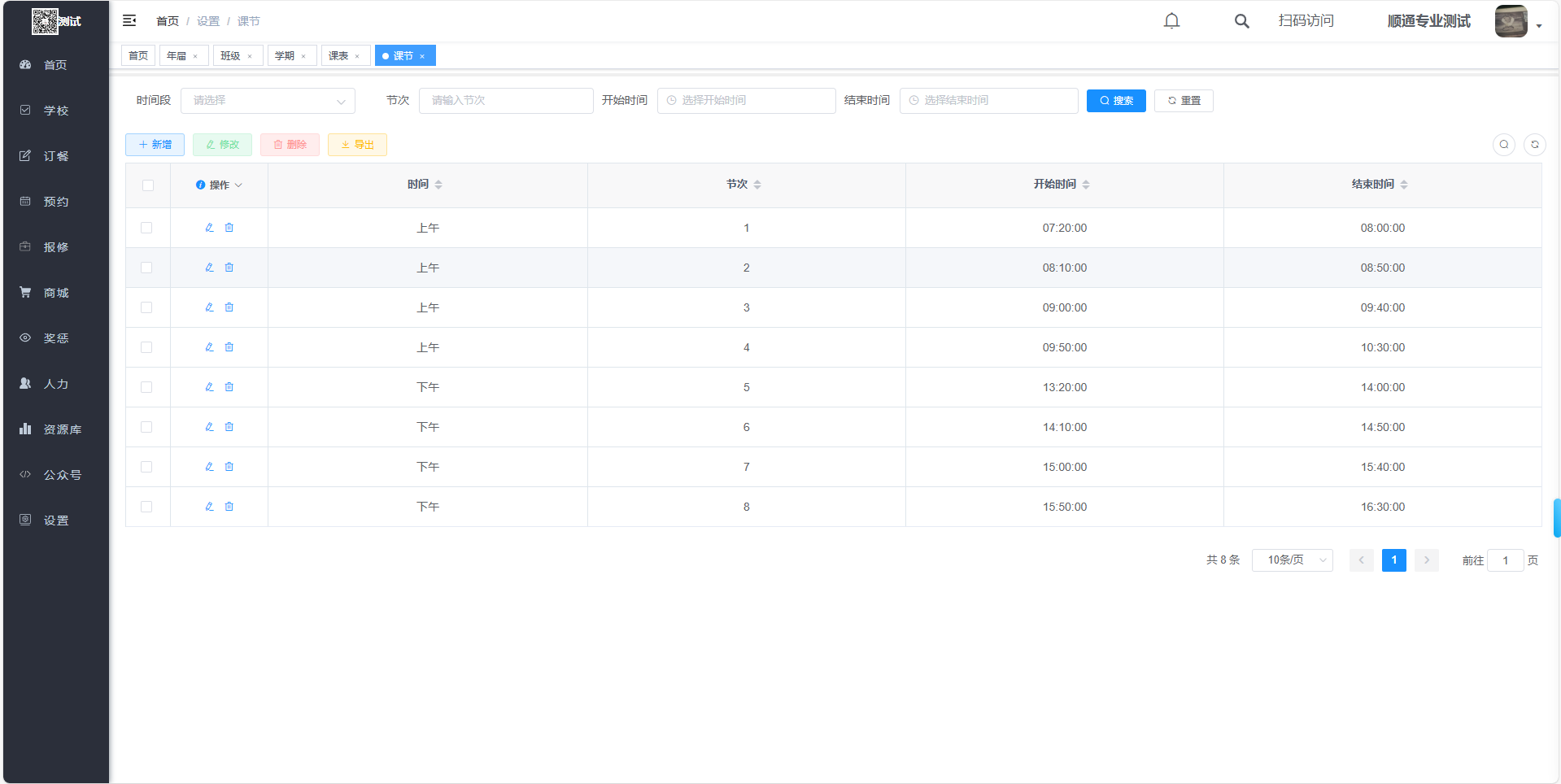Open the 10条/页 page size dropdown
This screenshot has width=1561, height=784.
click(1292, 560)
